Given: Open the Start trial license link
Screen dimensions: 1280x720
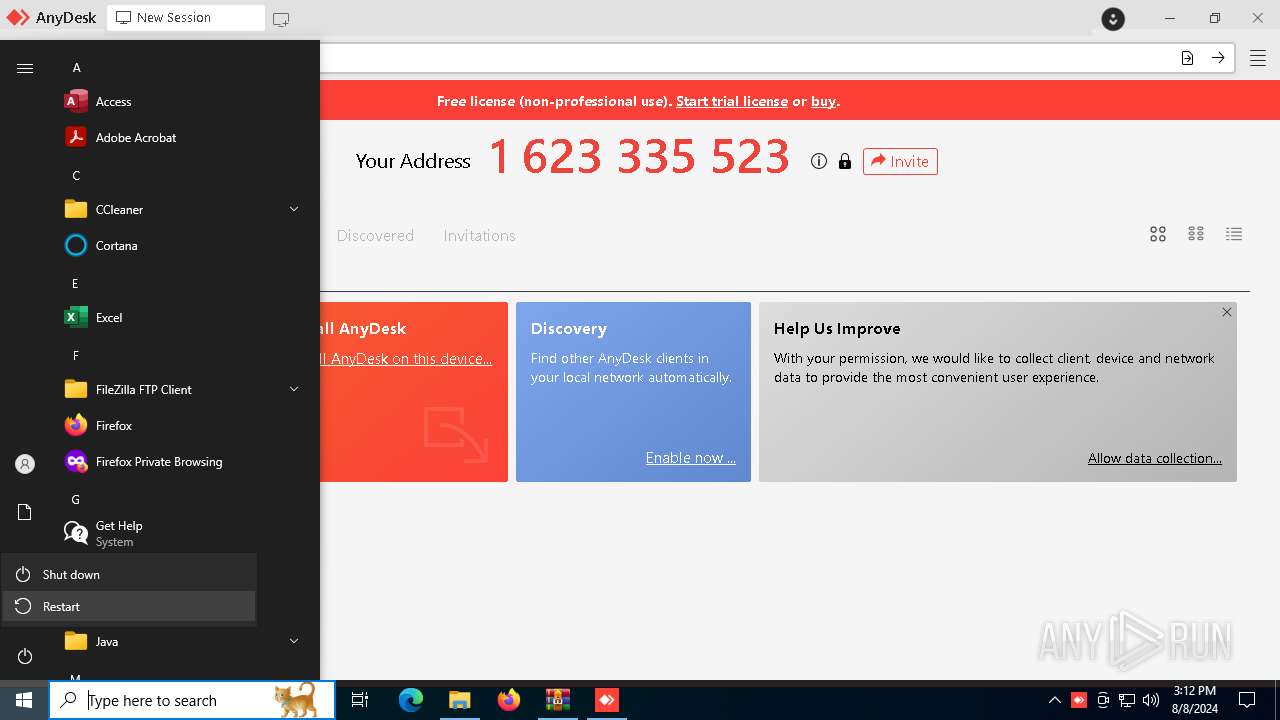Looking at the screenshot, I should pyautogui.click(x=732, y=101).
